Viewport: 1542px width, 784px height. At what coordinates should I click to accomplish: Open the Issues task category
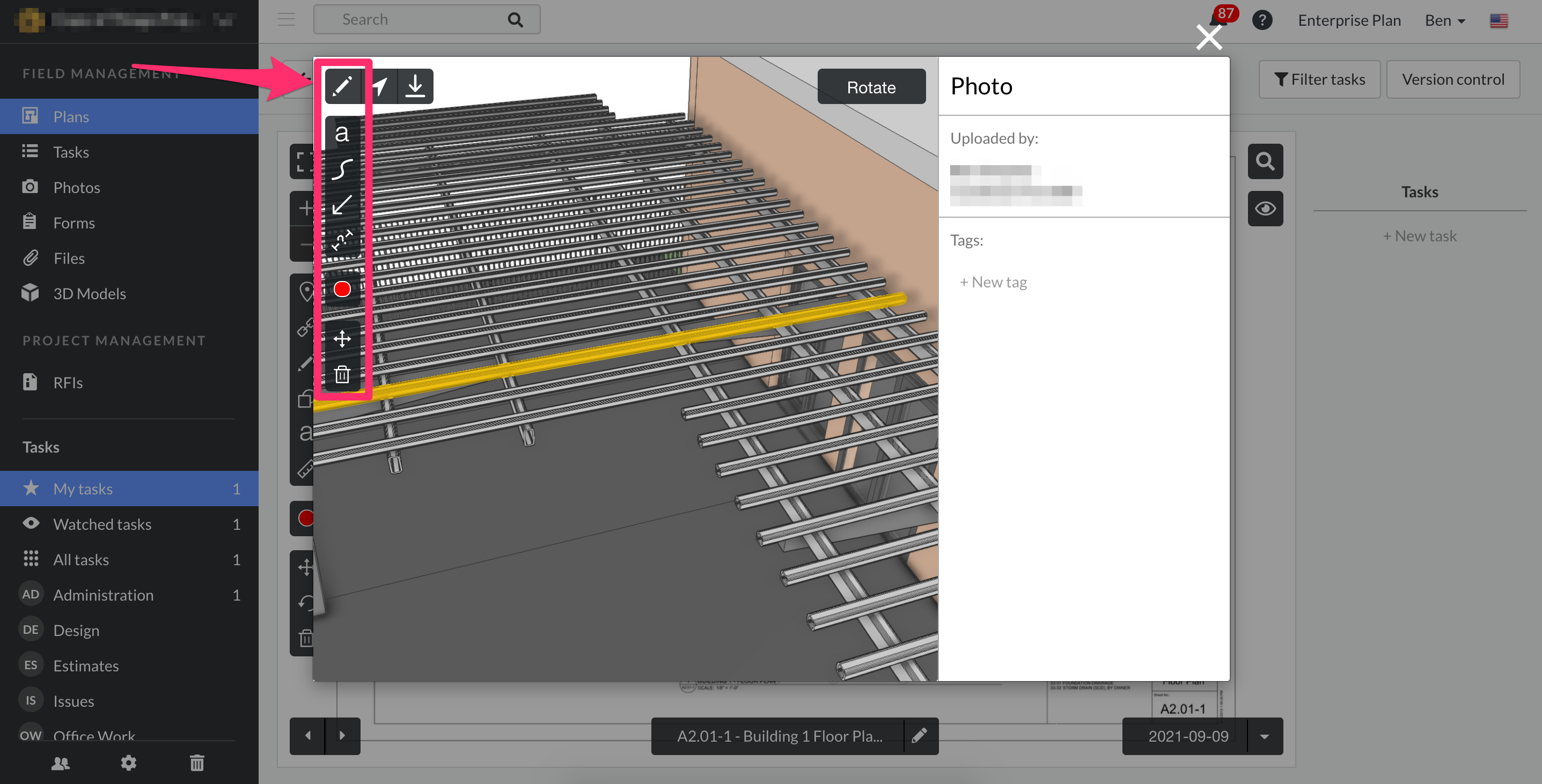(x=73, y=701)
